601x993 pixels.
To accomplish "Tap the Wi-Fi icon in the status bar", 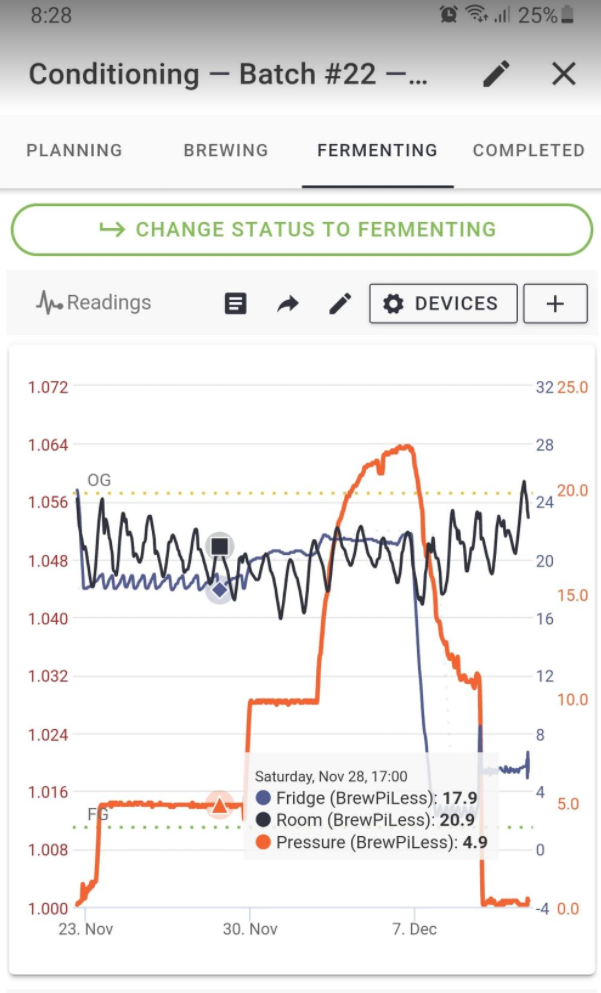I will point(478,14).
